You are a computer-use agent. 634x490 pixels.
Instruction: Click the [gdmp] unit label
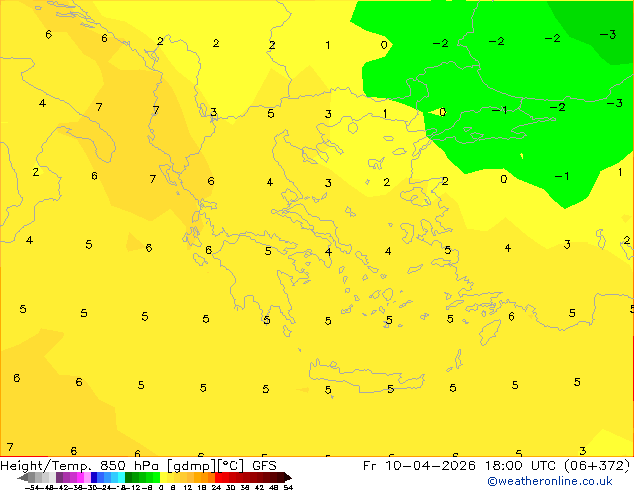192,466
